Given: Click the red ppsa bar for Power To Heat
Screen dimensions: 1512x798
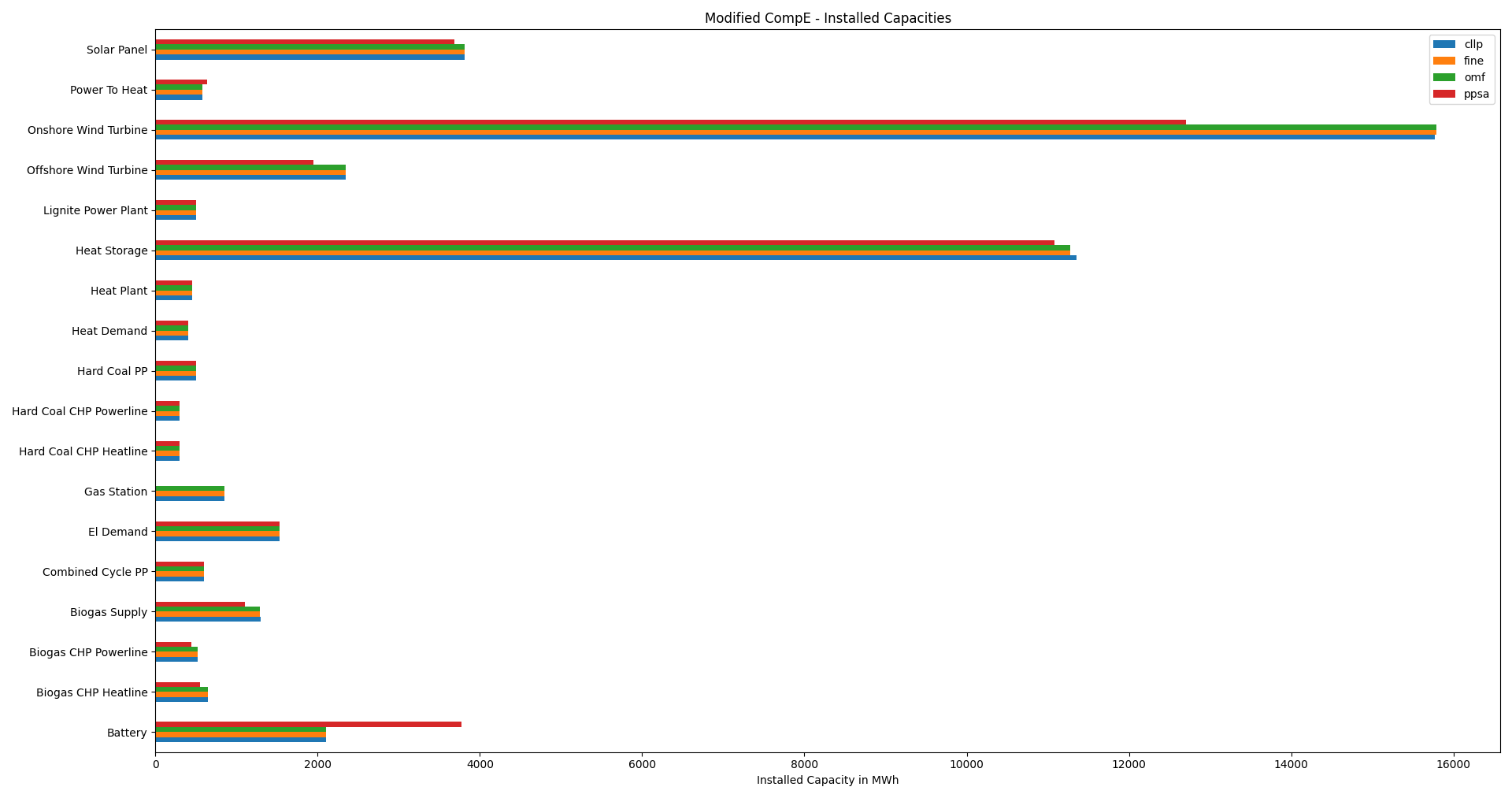Looking at the screenshot, I should [x=181, y=82].
